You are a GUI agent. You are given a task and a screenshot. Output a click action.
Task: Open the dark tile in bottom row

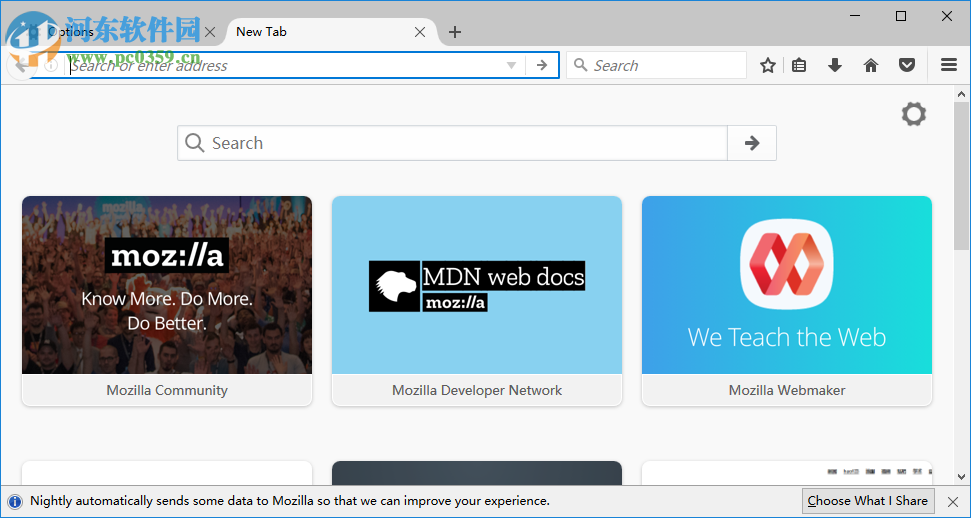pyautogui.click(x=477, y=473)
